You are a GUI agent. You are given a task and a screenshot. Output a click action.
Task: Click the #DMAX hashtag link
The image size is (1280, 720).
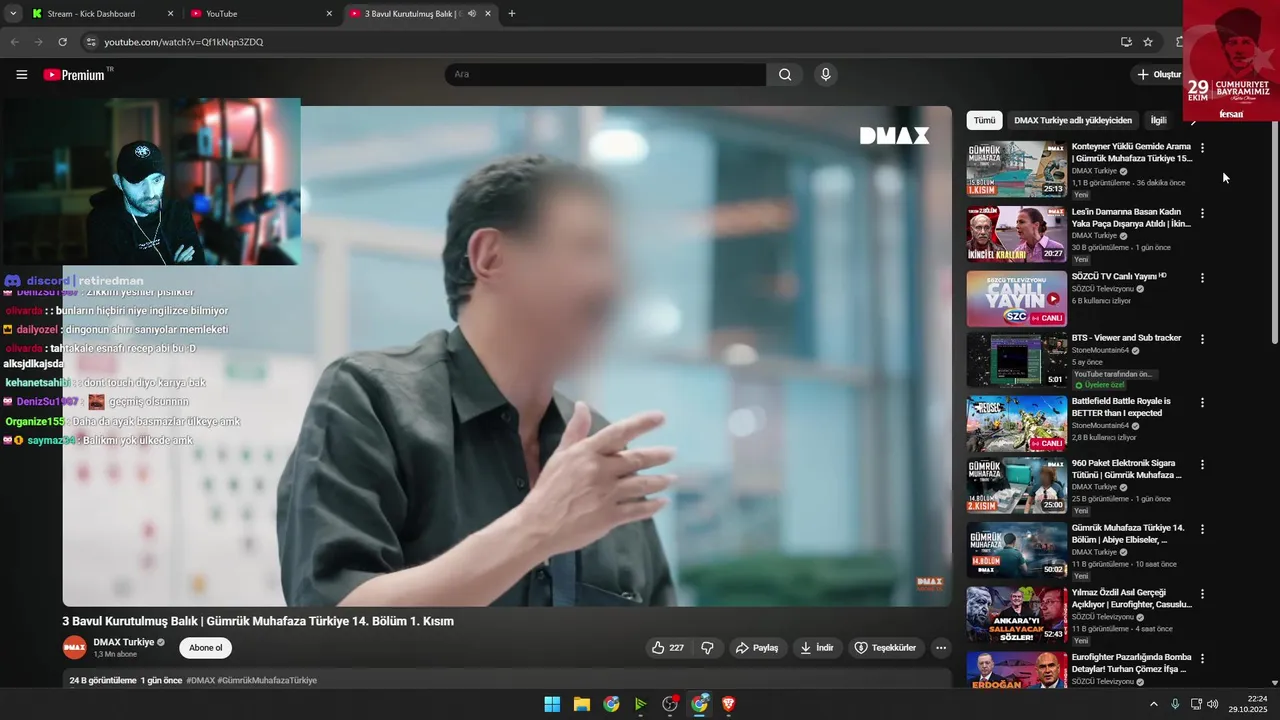pyautogui.click(x=200, y=680)
